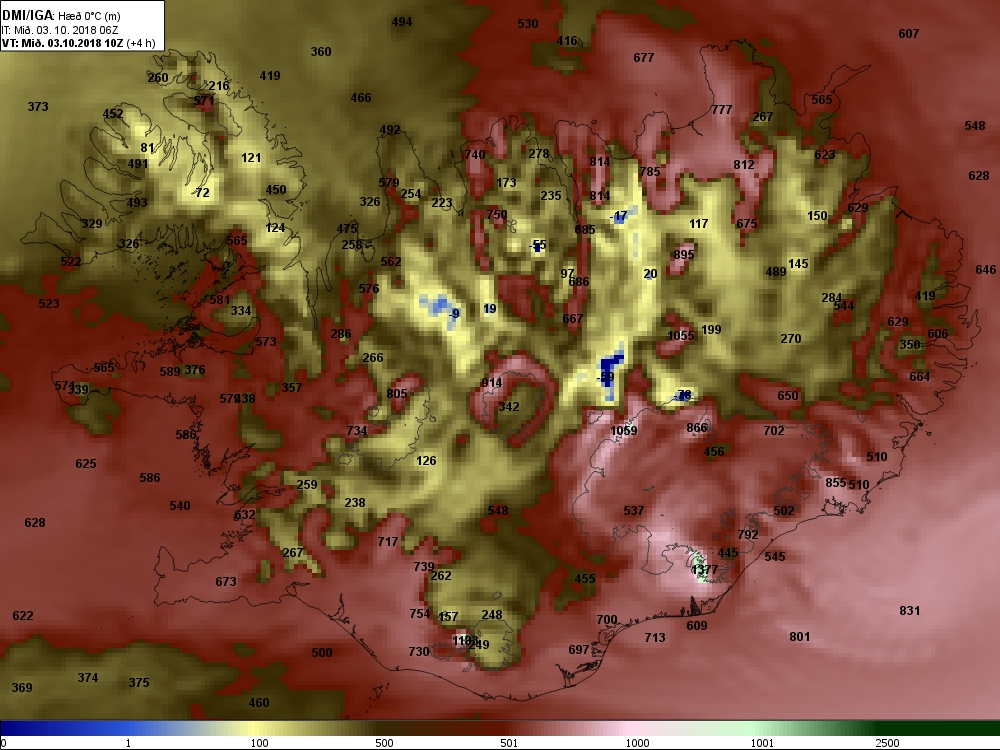Click the map value 623

825,154
